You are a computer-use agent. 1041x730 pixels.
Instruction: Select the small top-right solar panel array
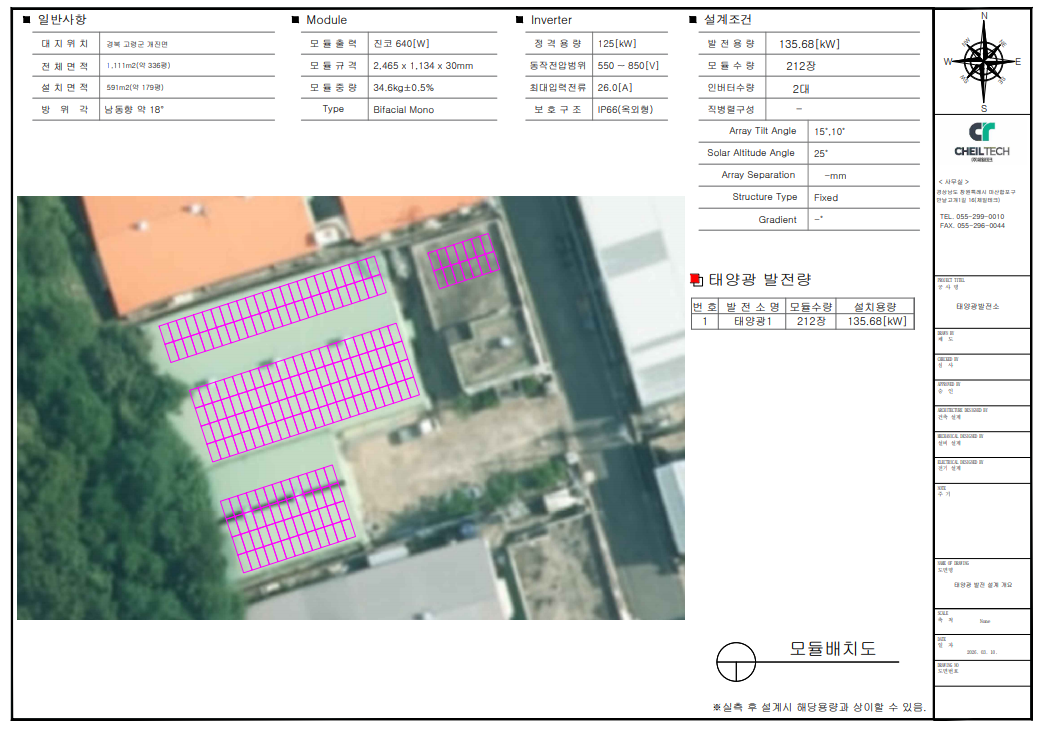tap(462, 261)
